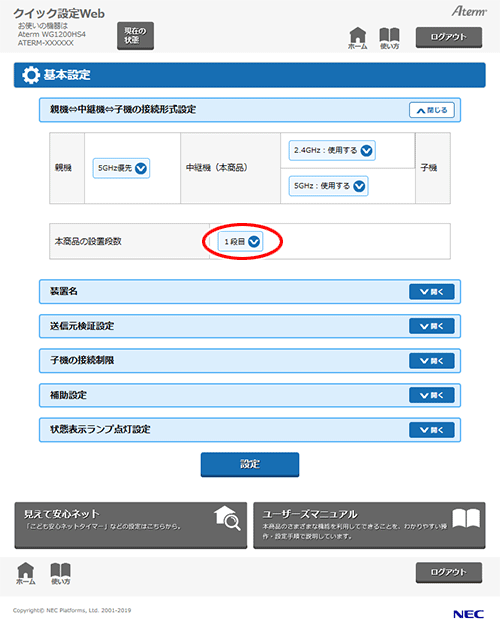Click the top ログアウト button

point(448,37)
